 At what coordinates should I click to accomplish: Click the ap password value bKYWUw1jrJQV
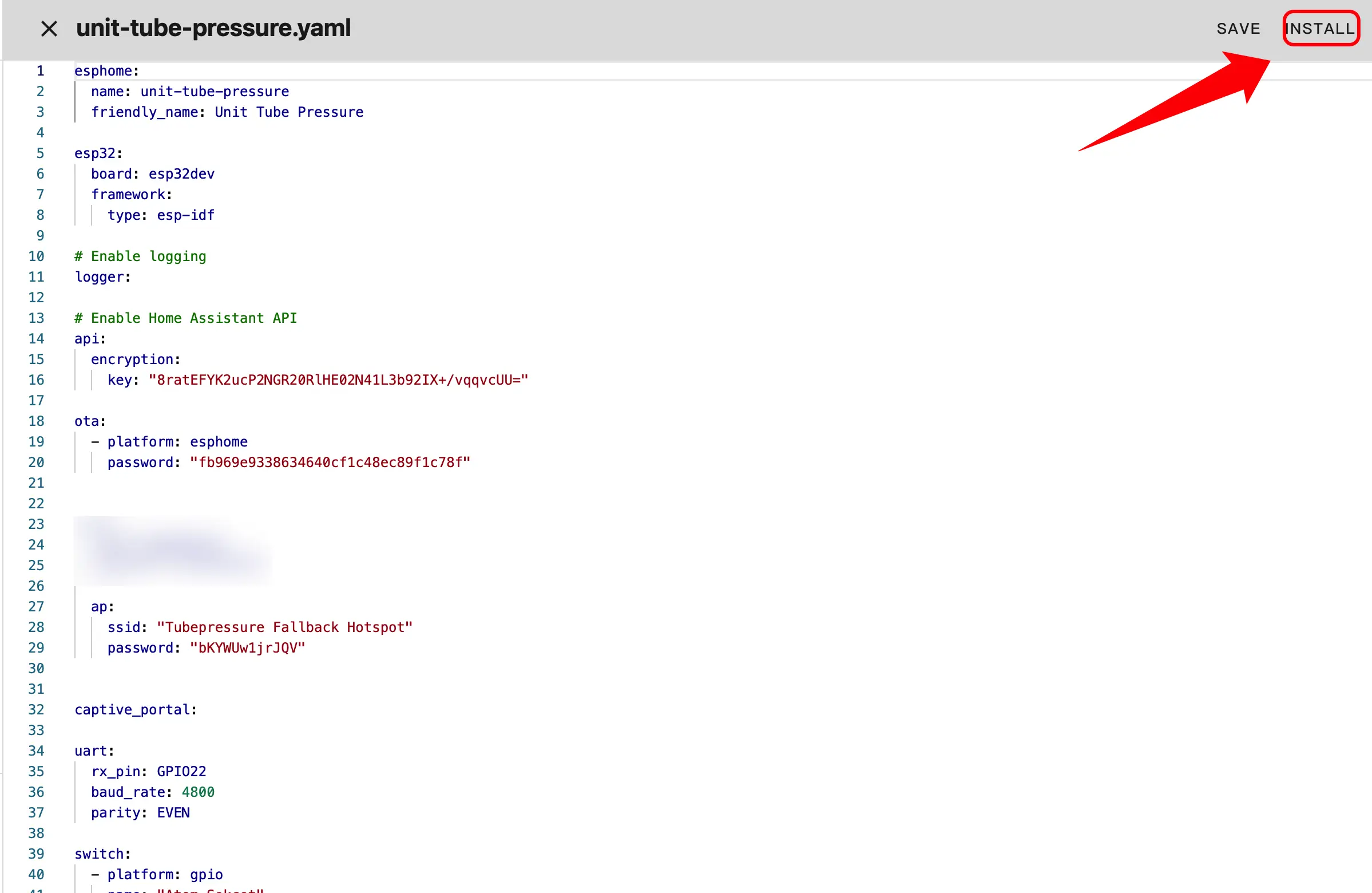pyautogui.click(x=247, y=648)
